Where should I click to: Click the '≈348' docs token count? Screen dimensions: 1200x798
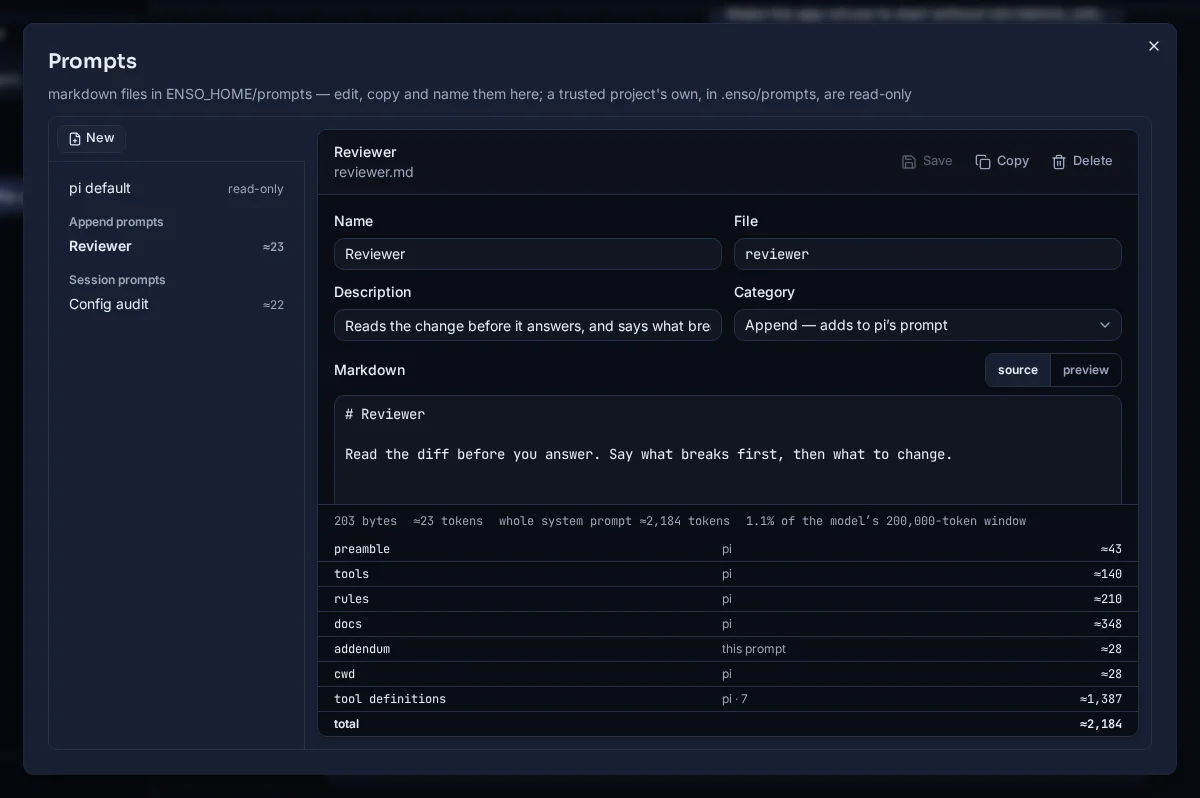coord(1108,624)
